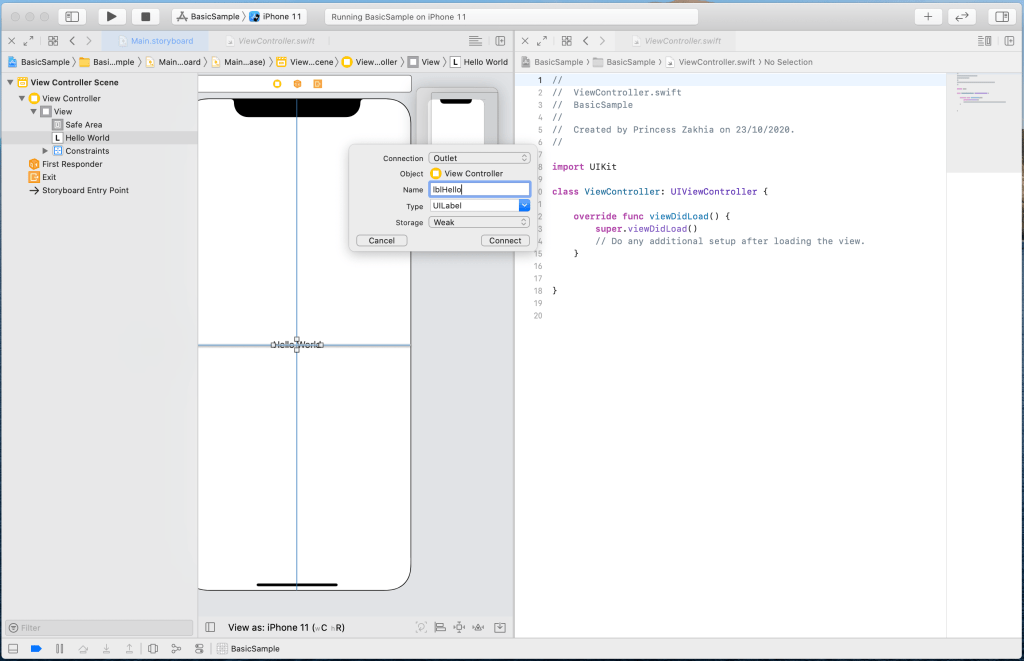Screen dimensions: 1024x661
Task: Click the Pause execution icon in debug bar
Action: (x=60, y=649)
